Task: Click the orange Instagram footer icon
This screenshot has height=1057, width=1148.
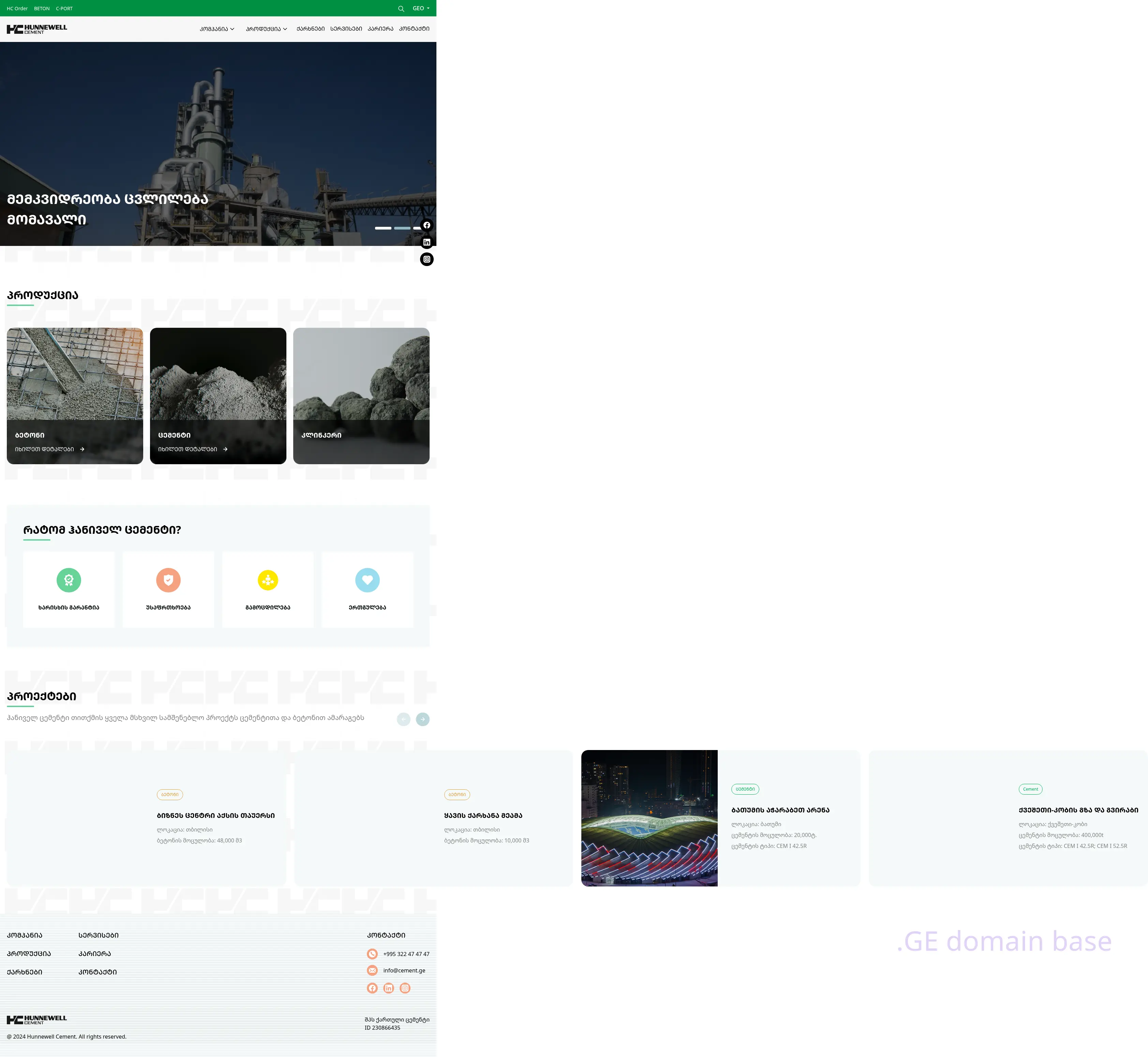Action: 405,988
